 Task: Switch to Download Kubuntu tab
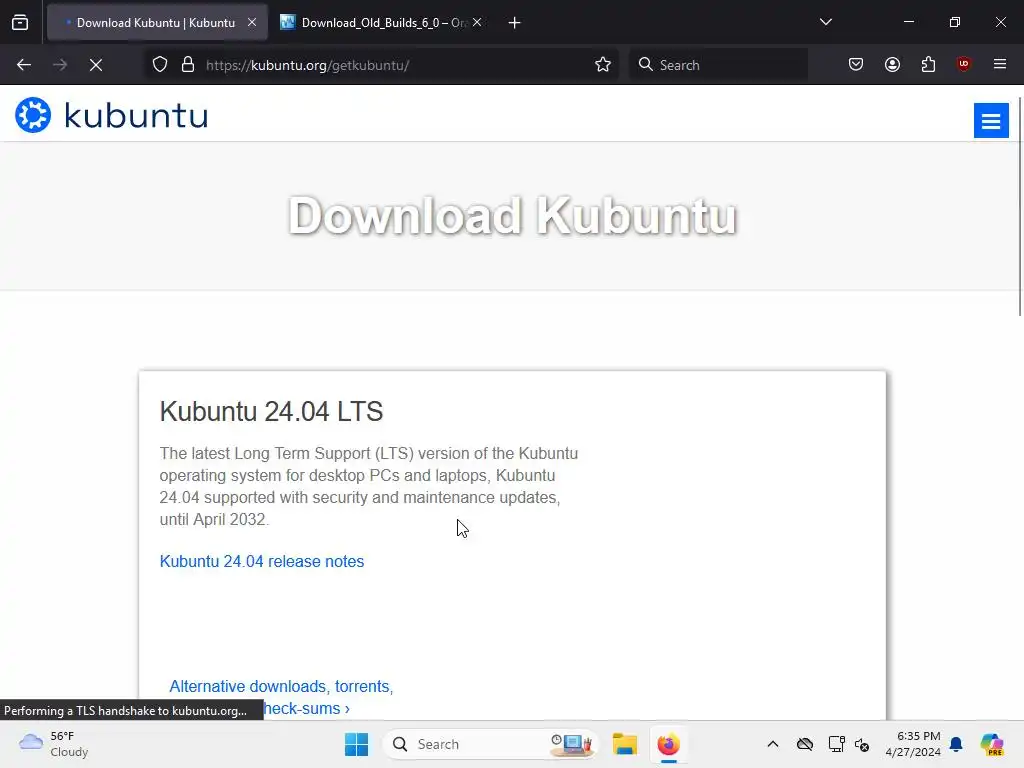click(157, 22)
